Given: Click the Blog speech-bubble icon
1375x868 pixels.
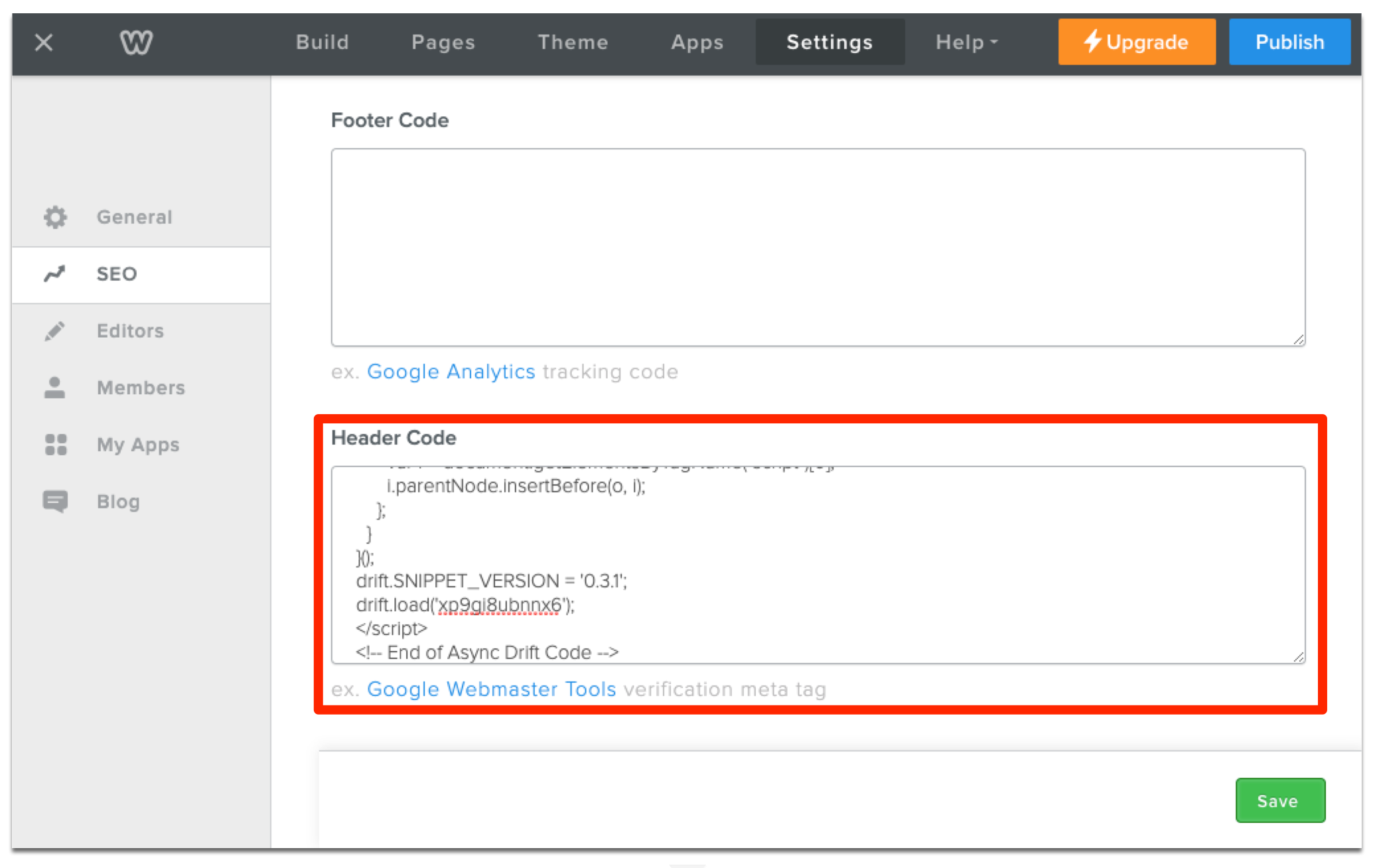Looking at the screenshot, I should click(x=55, y=502).
